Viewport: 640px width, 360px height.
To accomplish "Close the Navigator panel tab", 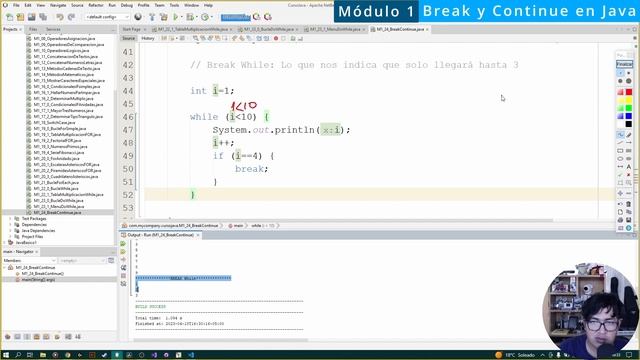I will [37, 252].
